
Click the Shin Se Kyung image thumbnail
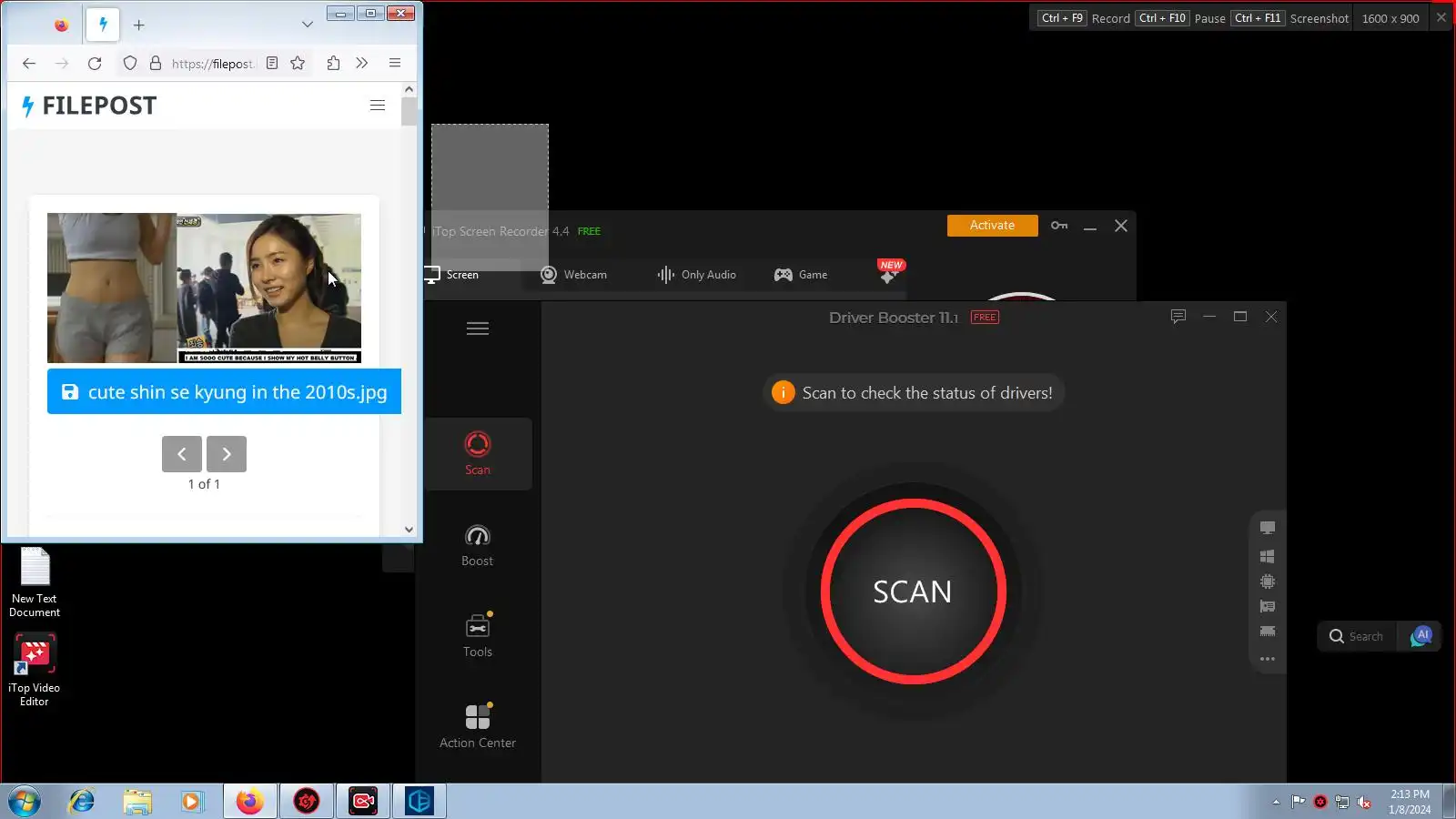pyautogui.click(x=204, y=288)
